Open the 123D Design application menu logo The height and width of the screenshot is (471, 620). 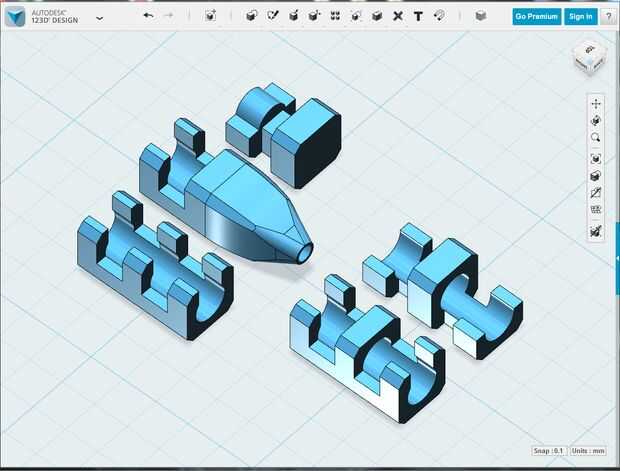click(15, 16)
